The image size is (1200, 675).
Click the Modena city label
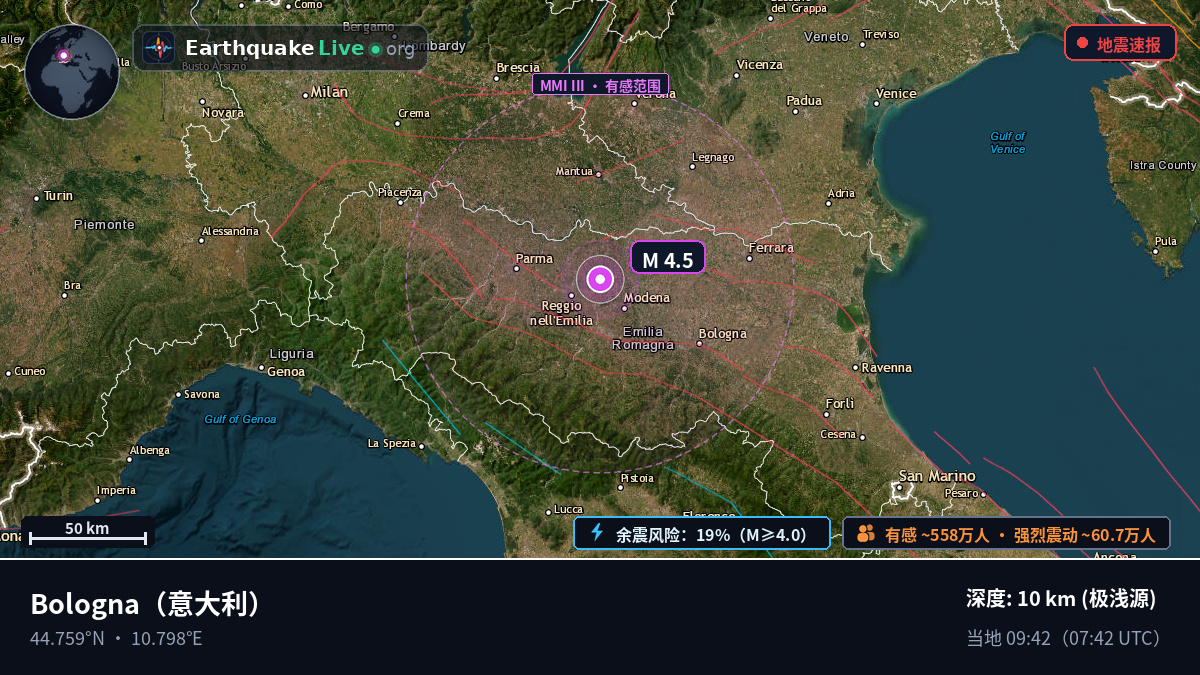point(647,298)
